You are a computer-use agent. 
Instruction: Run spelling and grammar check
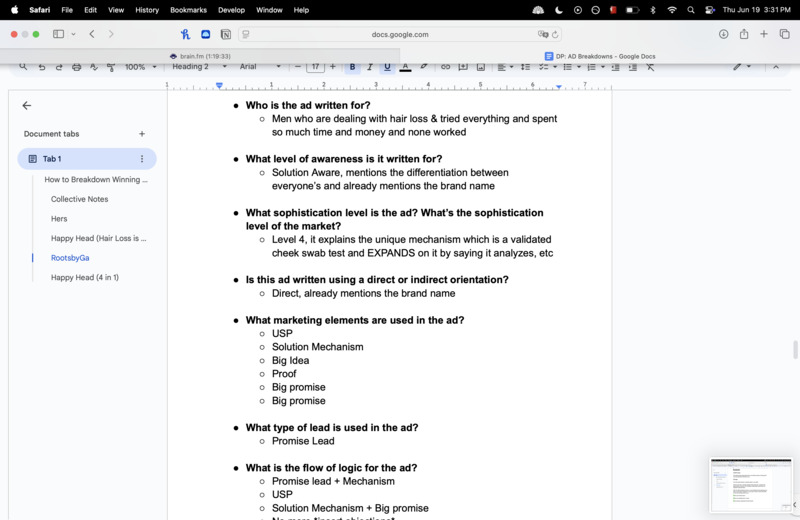tap(94, 67)
